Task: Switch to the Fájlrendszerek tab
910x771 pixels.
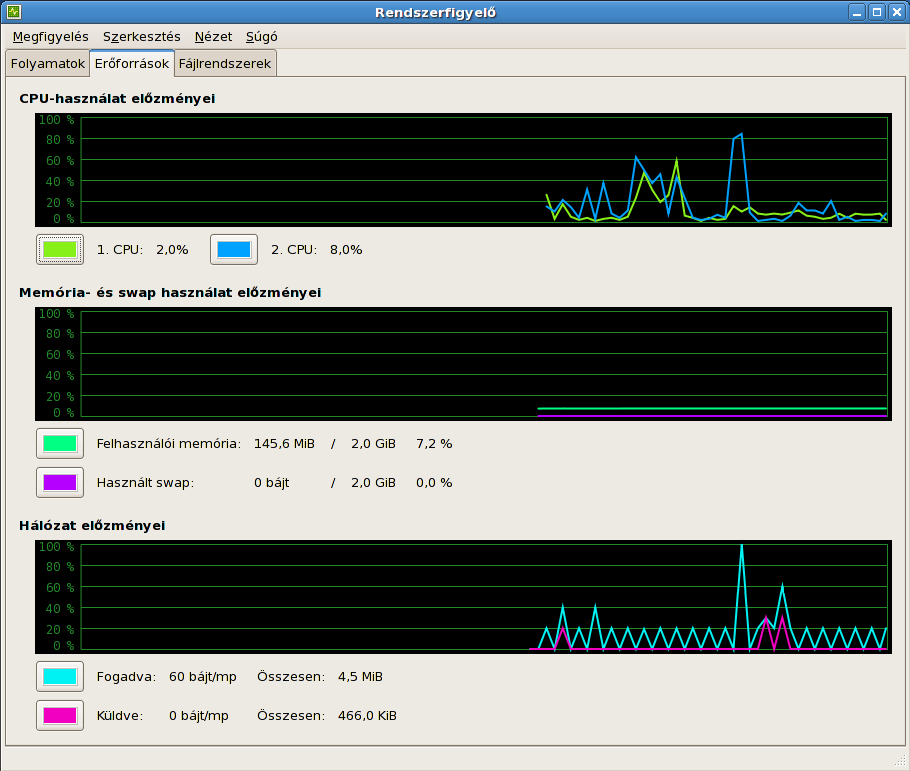Action: point(225,64)
